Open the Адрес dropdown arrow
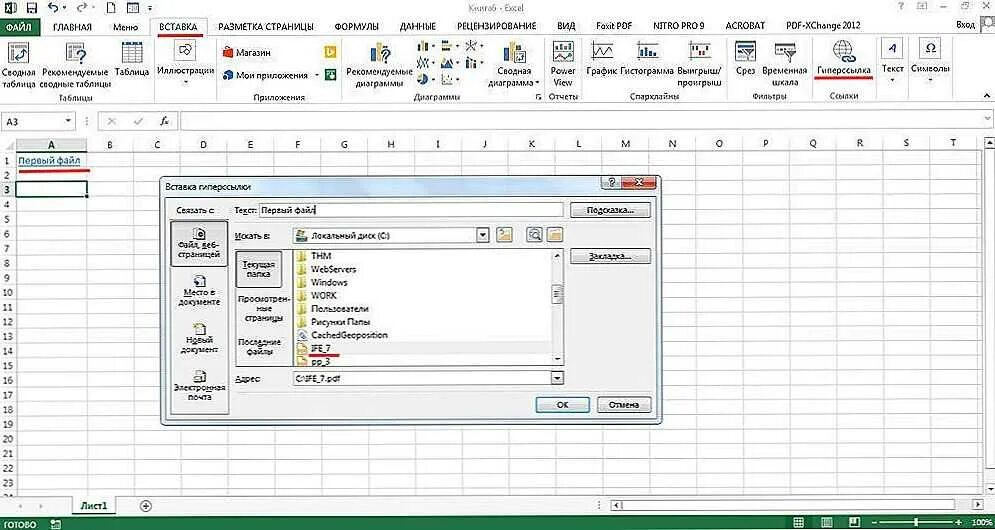 pos(557,378)
